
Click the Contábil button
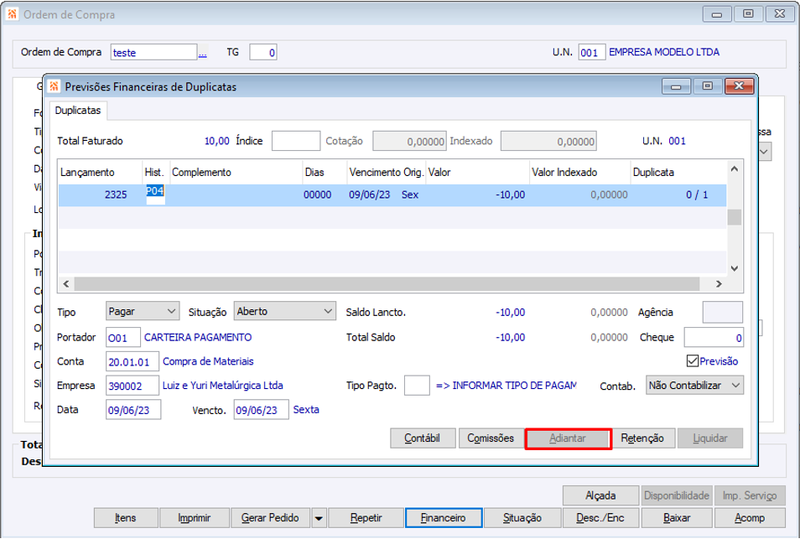pyautogui.click(x=422, y=438)
